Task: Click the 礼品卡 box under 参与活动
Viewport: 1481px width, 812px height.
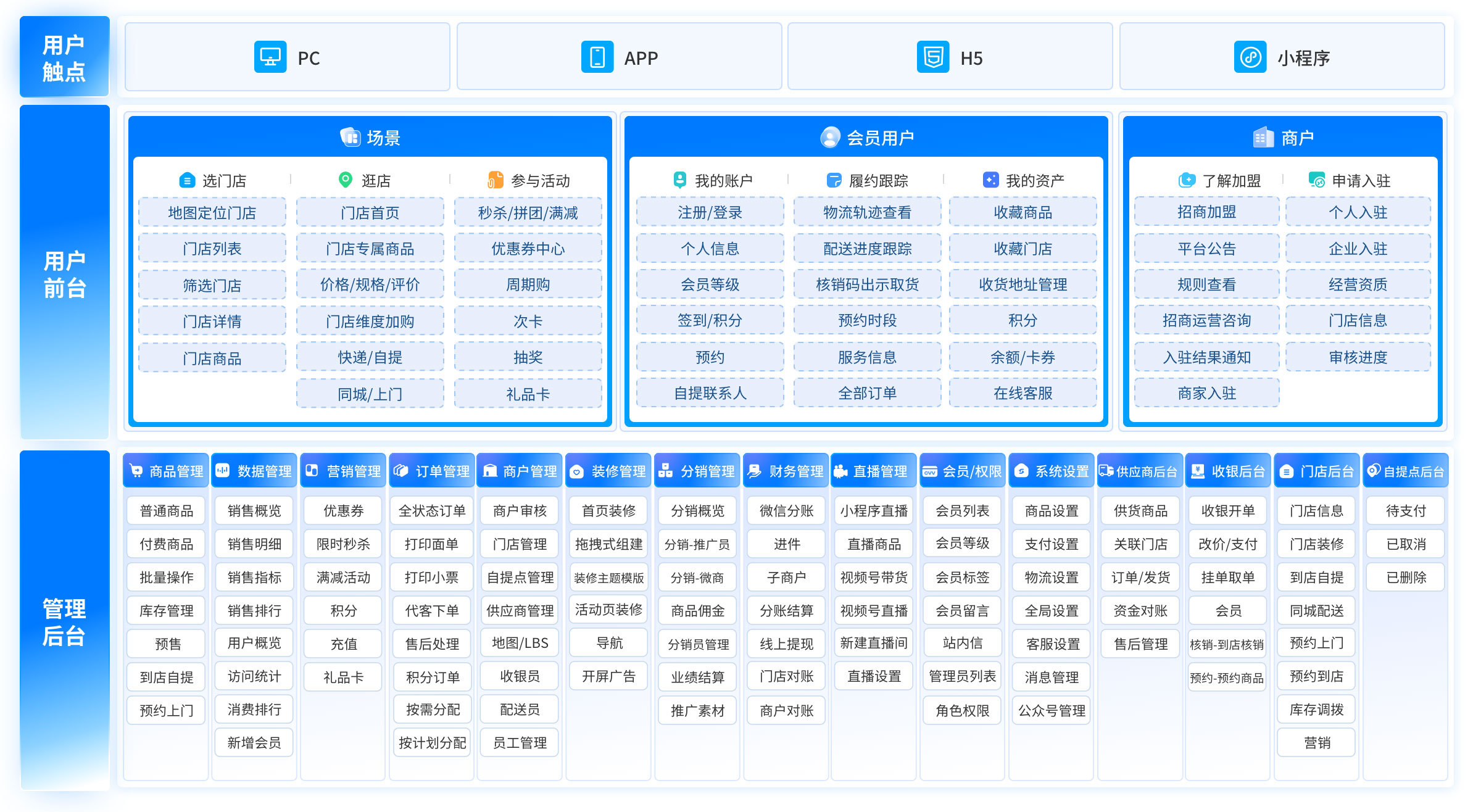Action: coord(528,393)
